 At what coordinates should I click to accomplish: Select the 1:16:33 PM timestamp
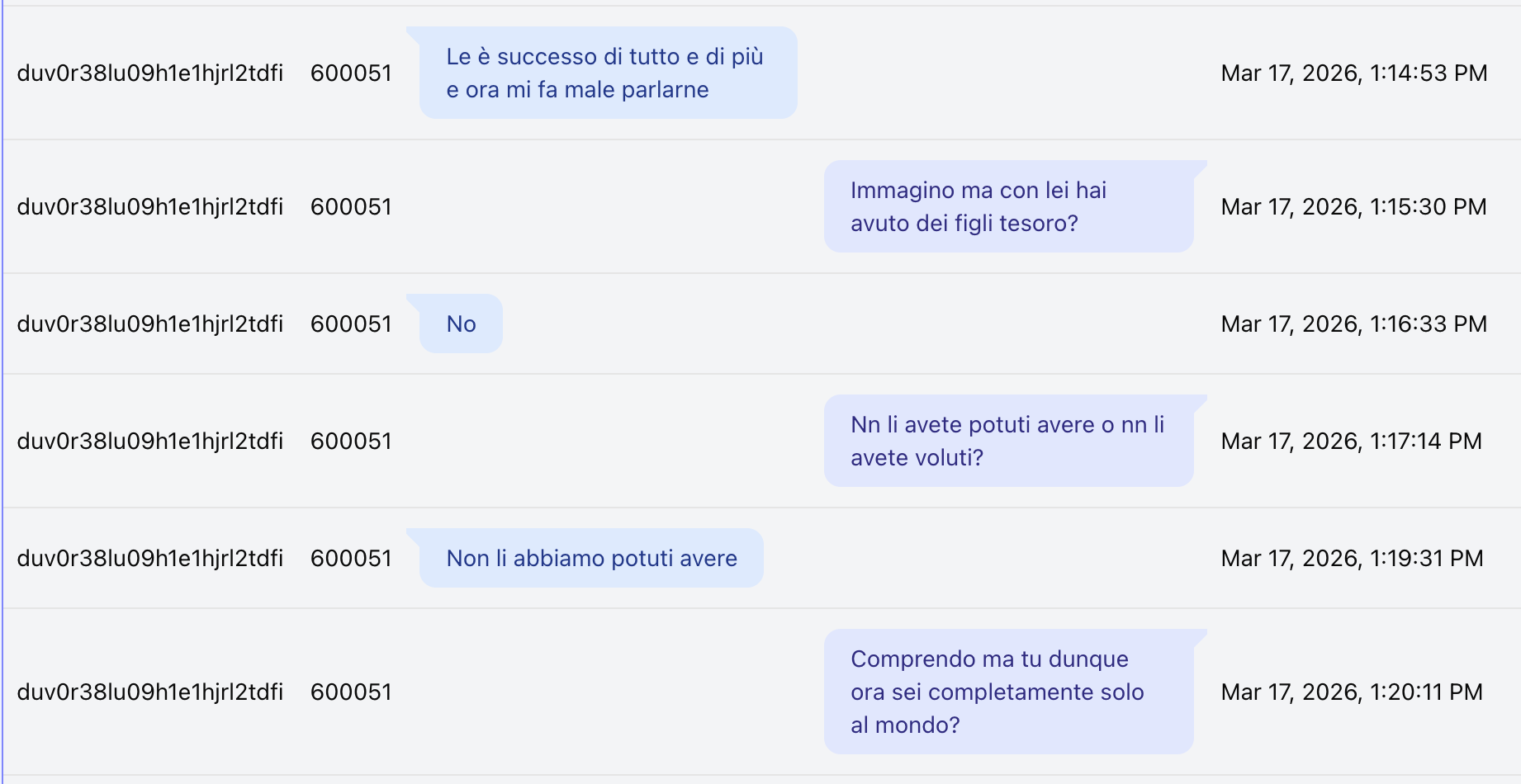click(x=1353, y=324)
